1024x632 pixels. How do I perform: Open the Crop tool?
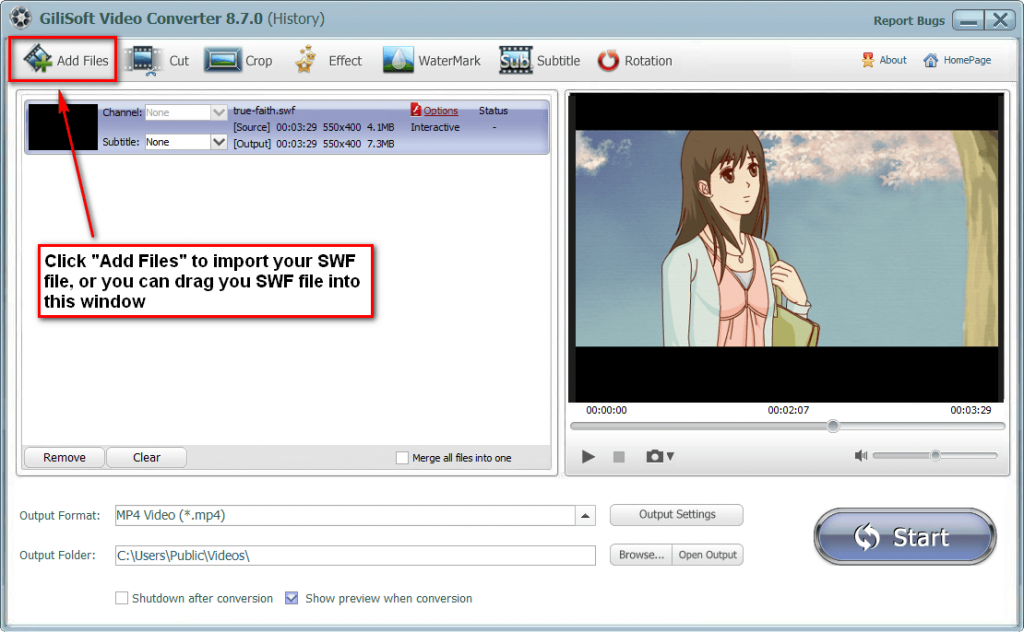coord(238,60)
